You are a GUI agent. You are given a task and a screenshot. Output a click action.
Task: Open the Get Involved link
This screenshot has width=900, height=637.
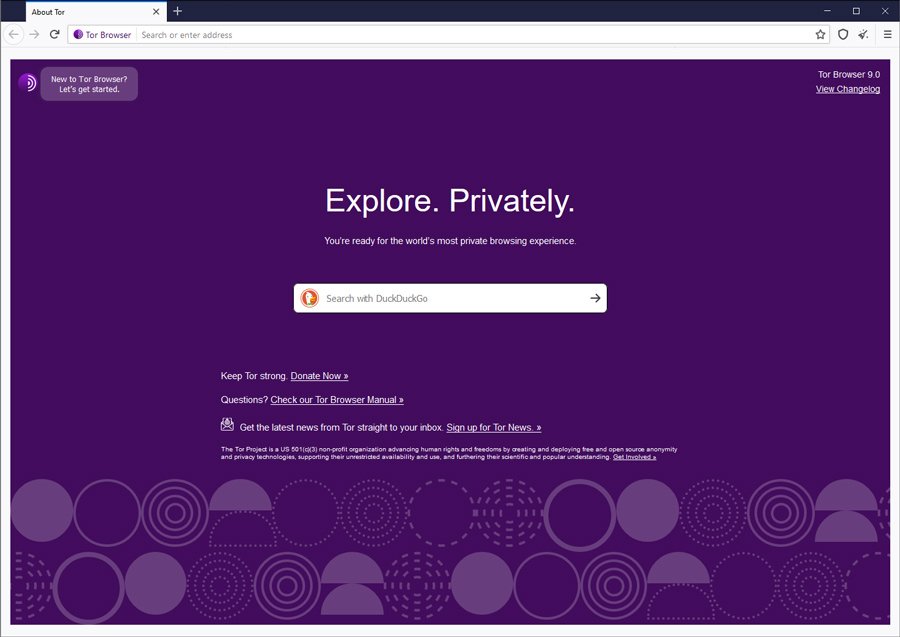pyautogui.click(x=634, y=455)
